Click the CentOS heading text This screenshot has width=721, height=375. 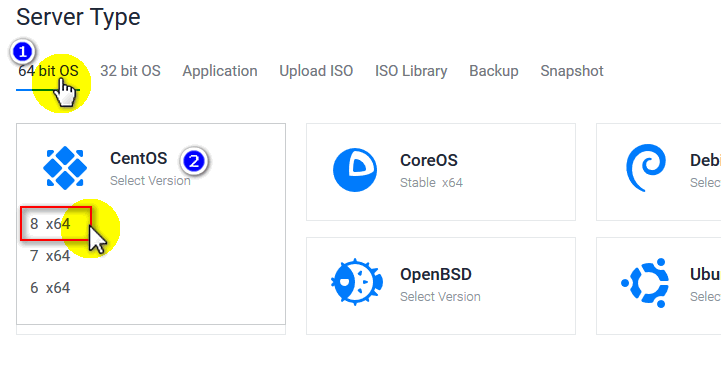[x=138, y=159]
